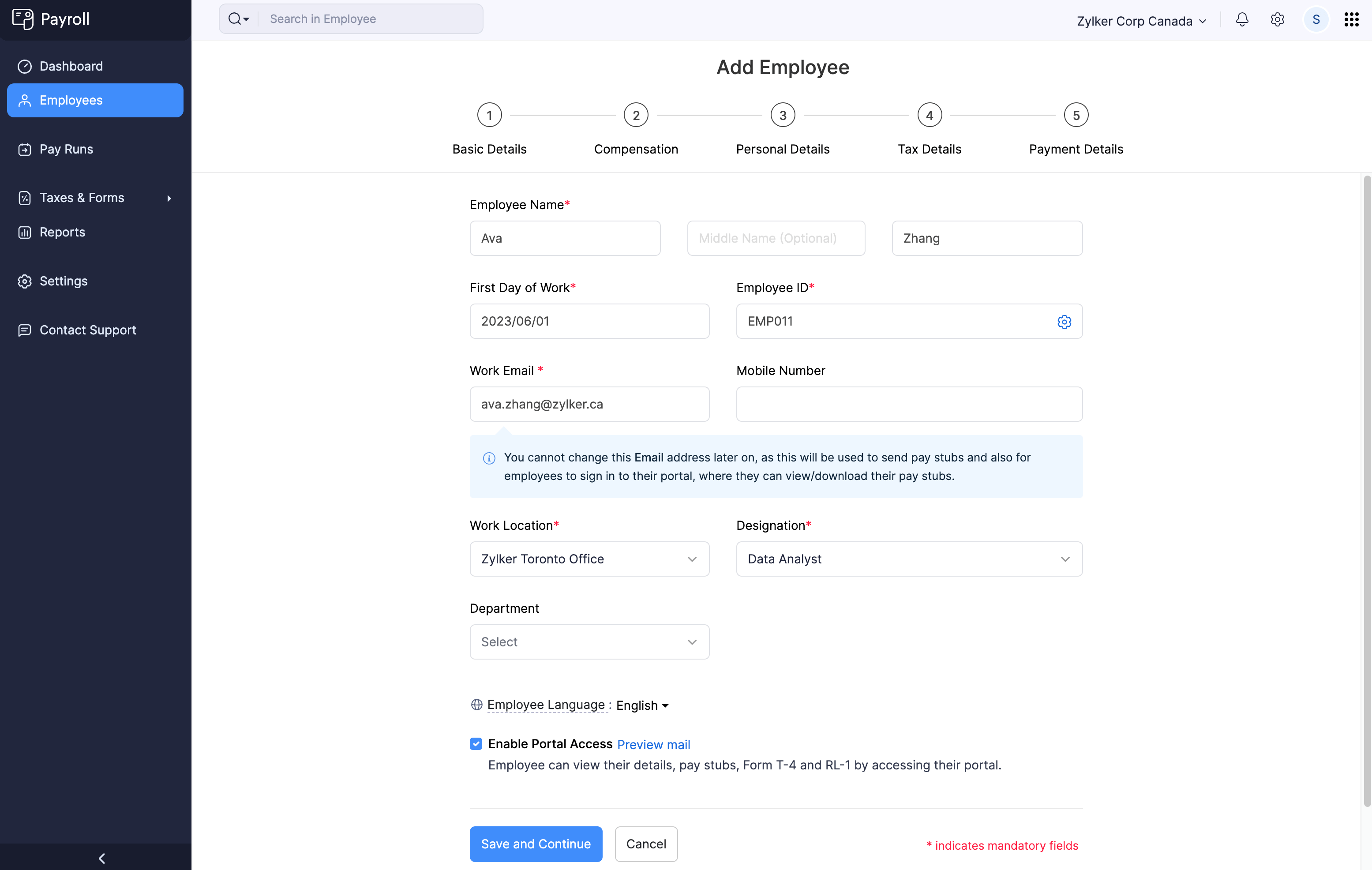The width and height of the screenshot is (1372, 870).
Task: Open the Dashboard from the sidebar
Action: click(x=71, y=66)
